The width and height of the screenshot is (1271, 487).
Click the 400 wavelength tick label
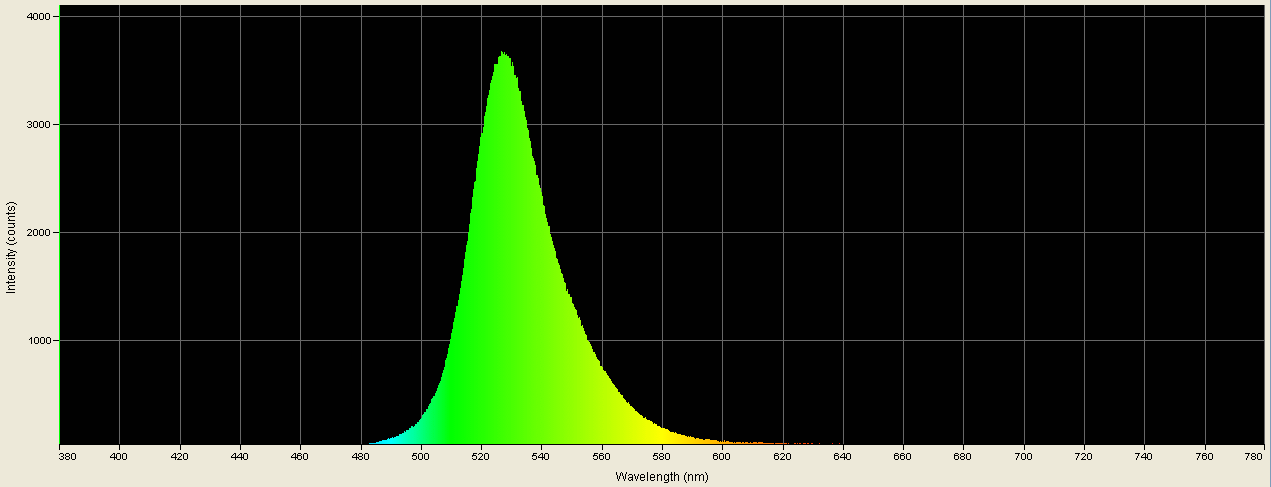tap(120, 456)
